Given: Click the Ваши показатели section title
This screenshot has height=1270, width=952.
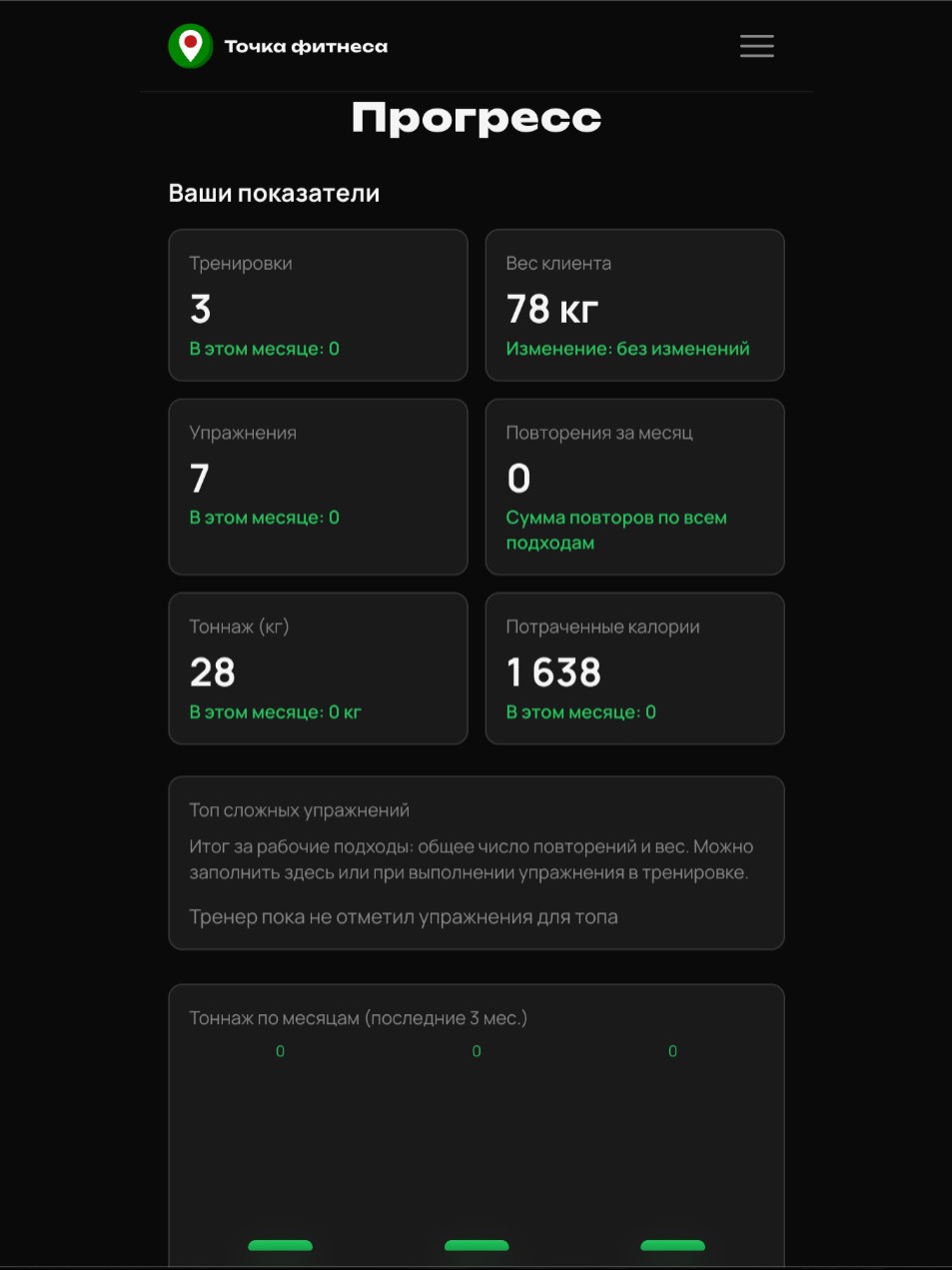Looking at the screenshot, I should click(274, 193).
